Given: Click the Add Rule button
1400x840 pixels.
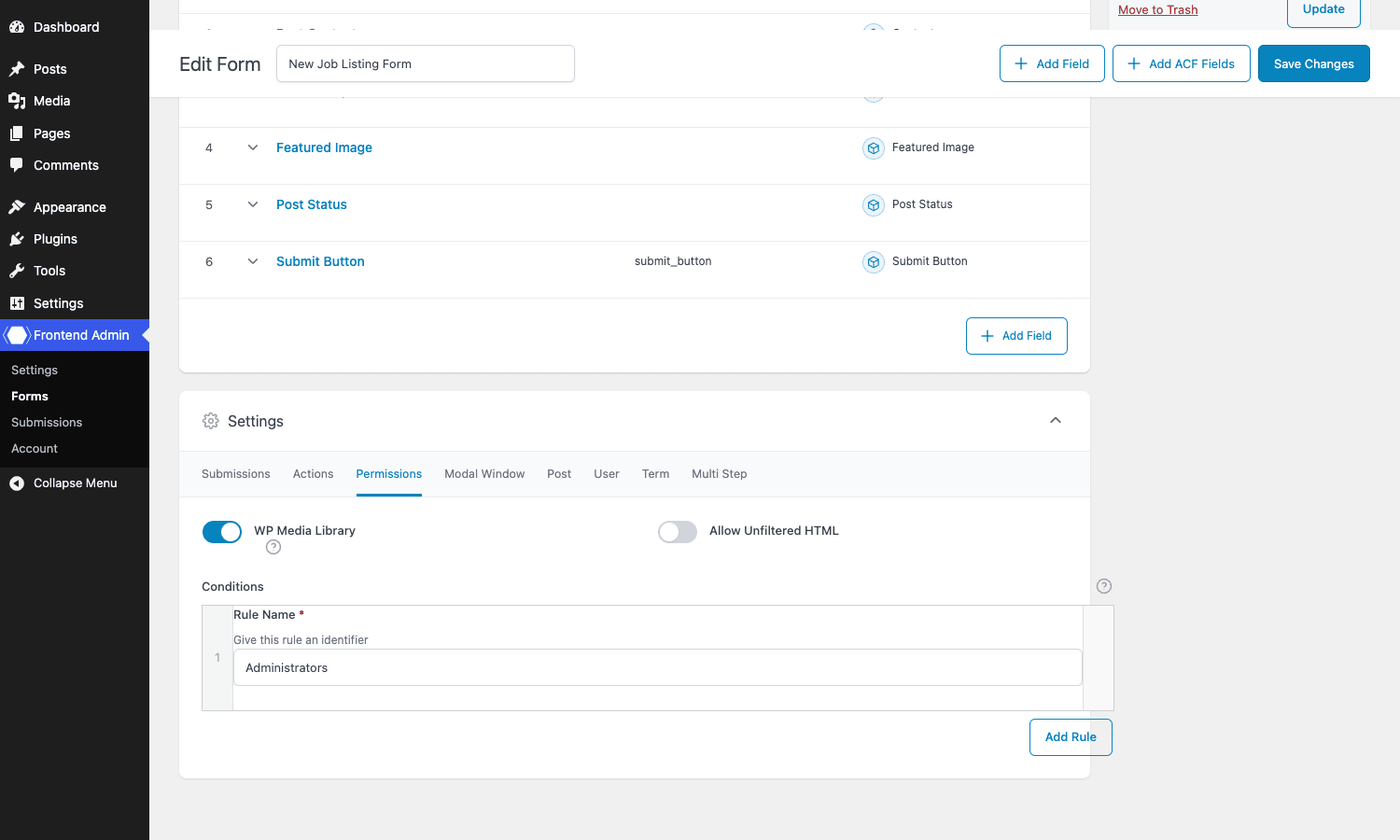Looking at the screenshot, I should click(1071, 737).
